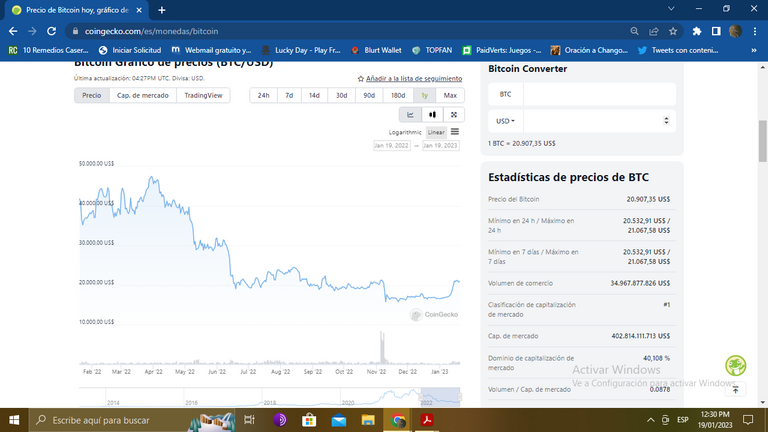
Task: Set chart range to 14d
Action: (314, 96)
